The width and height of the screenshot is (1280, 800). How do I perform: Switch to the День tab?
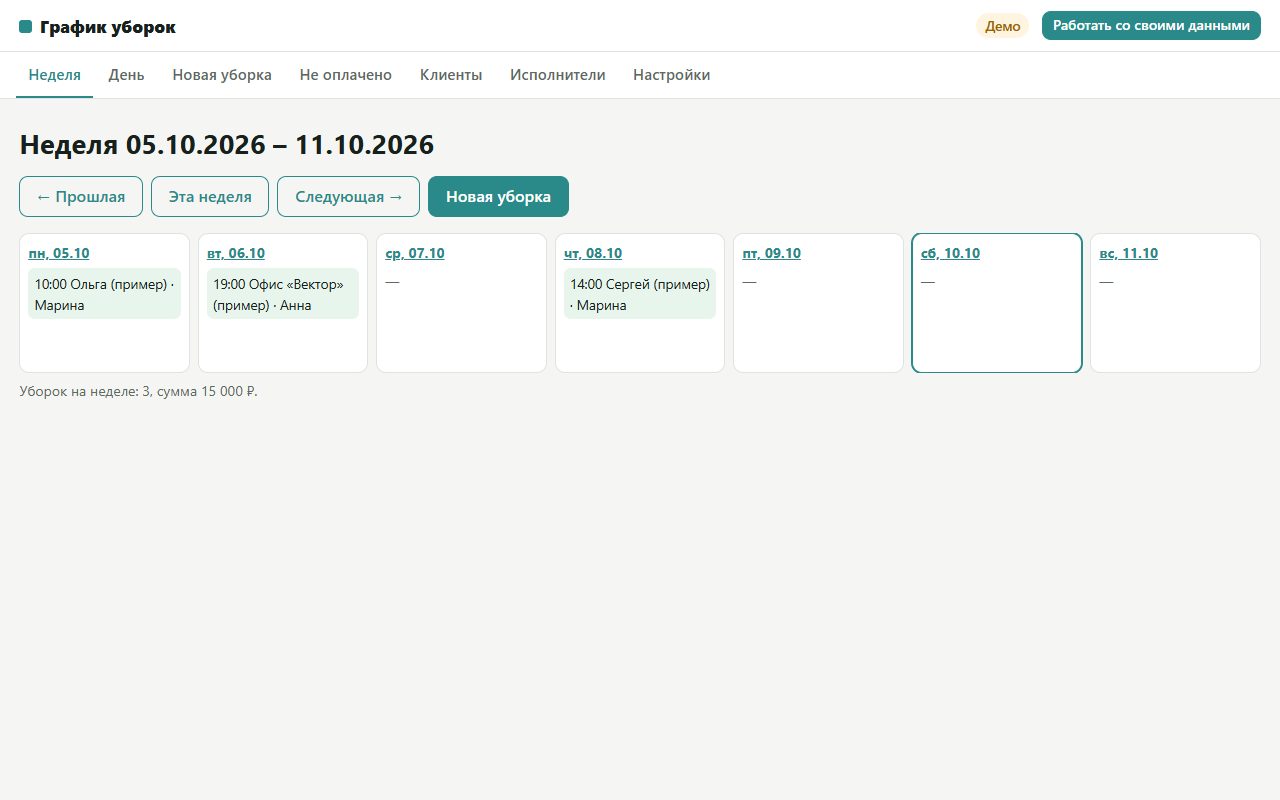pos(127,75)
